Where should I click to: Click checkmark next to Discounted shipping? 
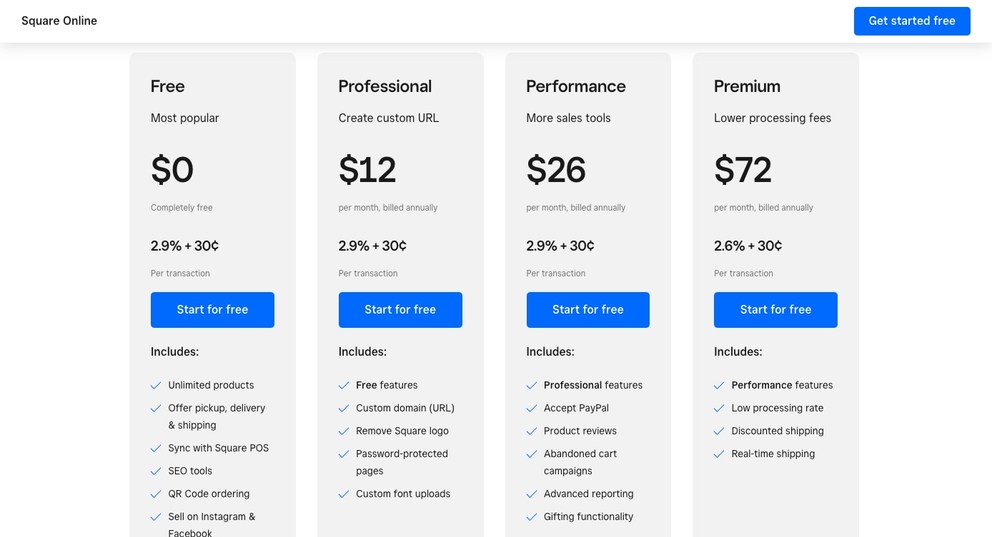point(719,431)
